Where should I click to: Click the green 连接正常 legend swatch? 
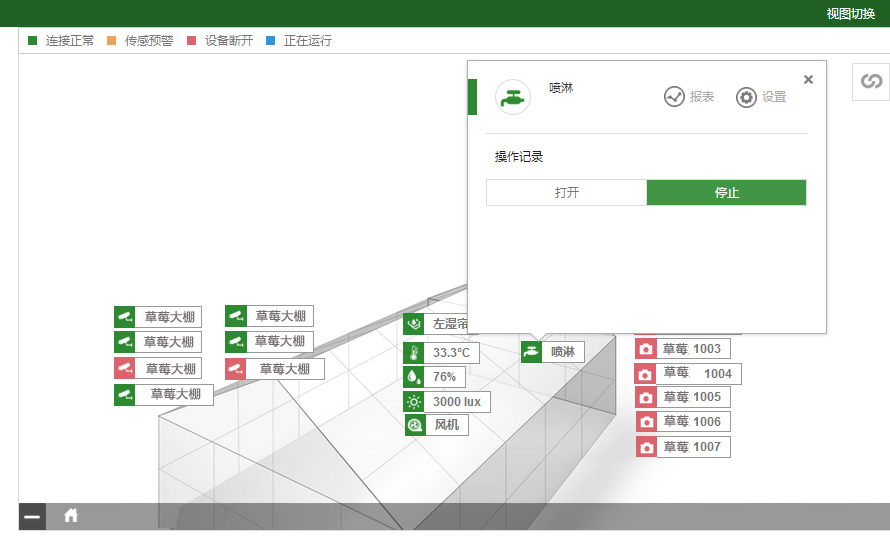[32, 40]
